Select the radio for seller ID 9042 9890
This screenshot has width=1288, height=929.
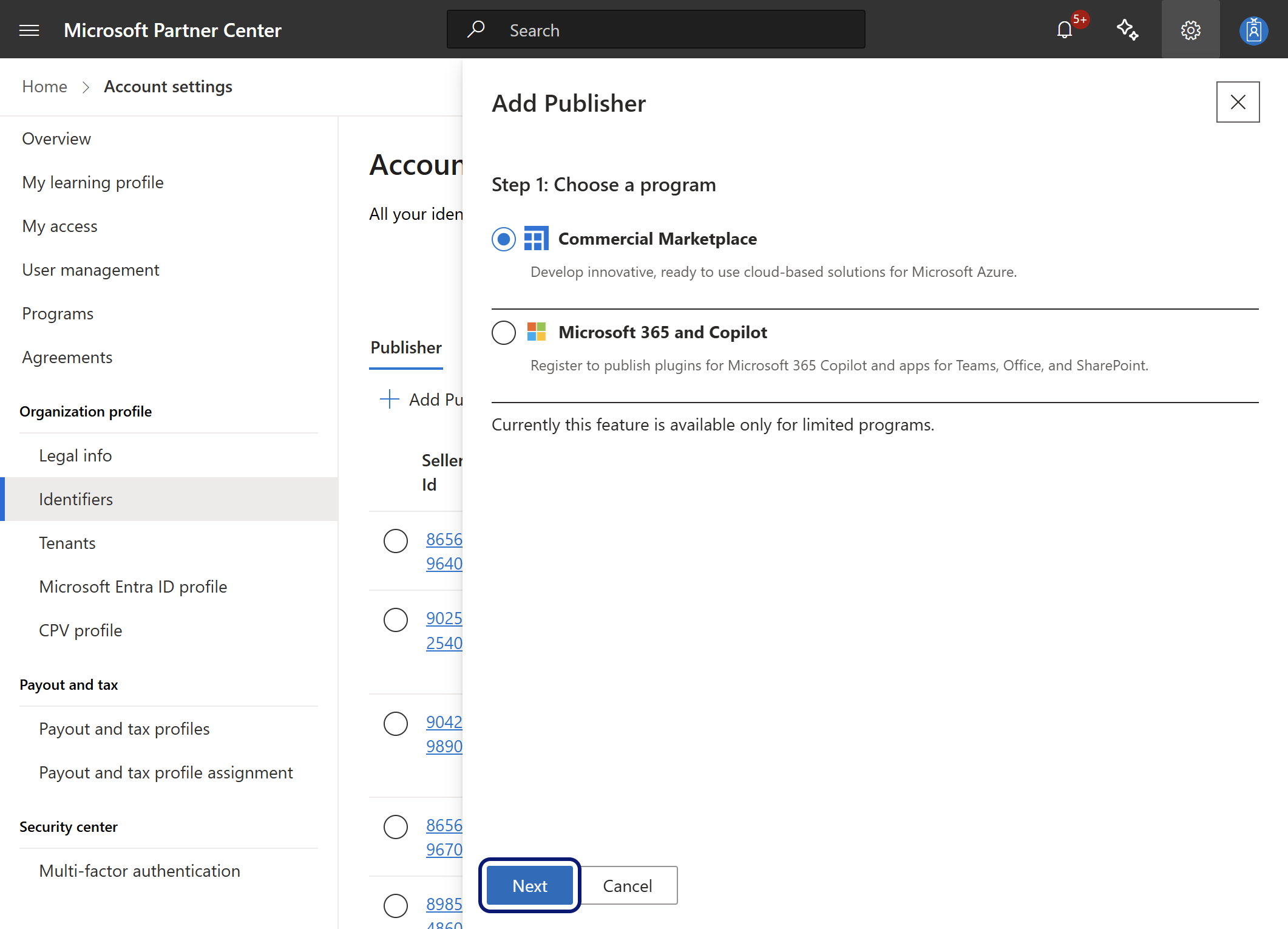point(396,723)
